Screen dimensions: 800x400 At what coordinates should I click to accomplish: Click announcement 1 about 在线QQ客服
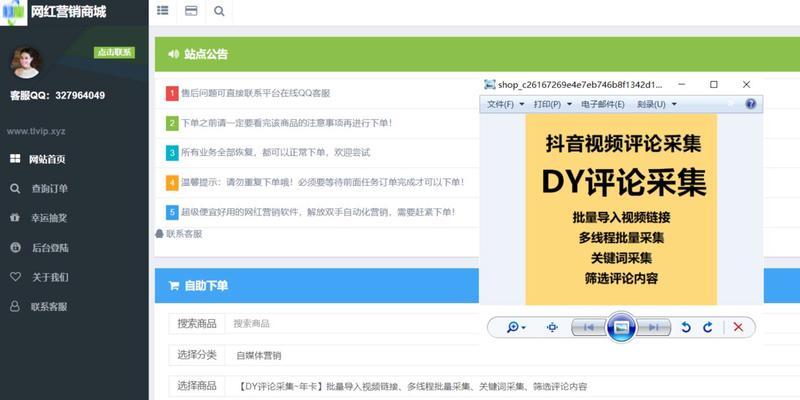256,93
